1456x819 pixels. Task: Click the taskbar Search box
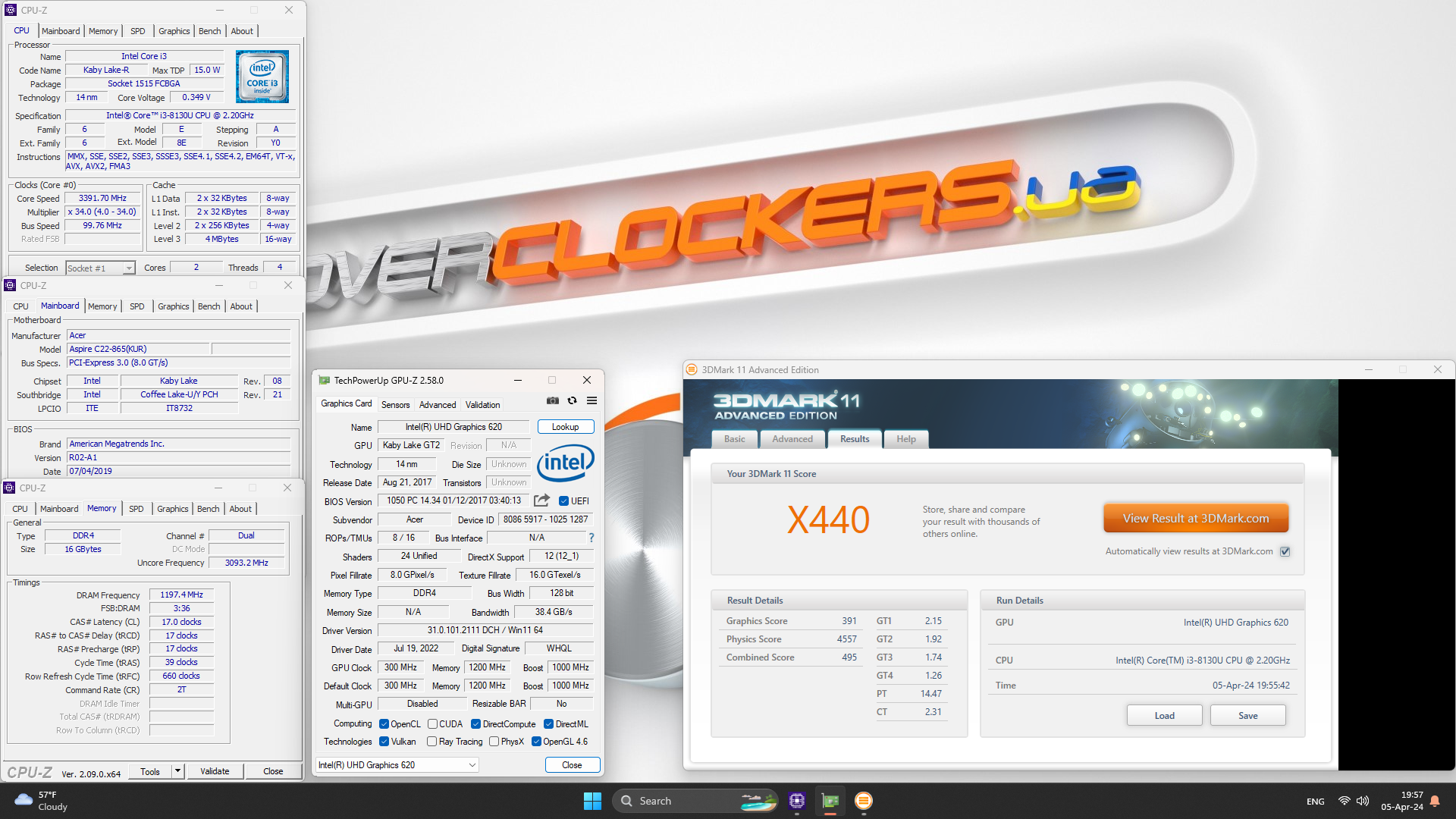coord(695,801)
